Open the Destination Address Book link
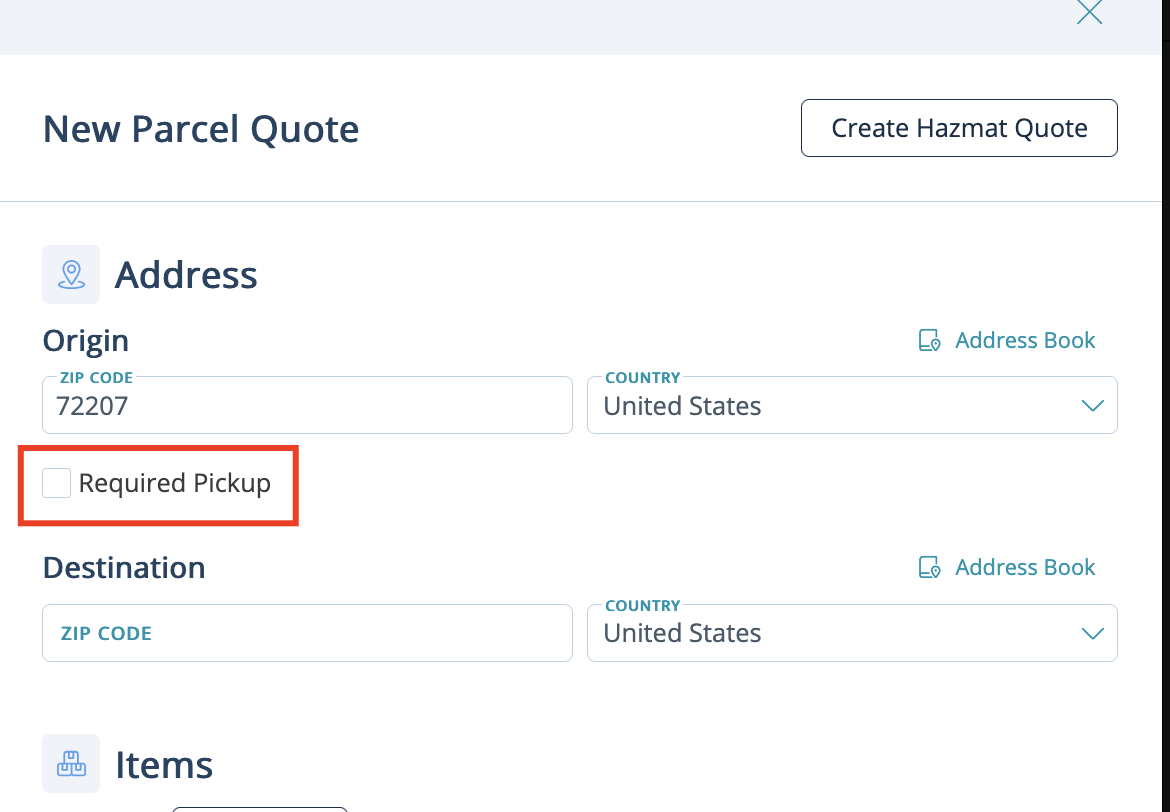 1024,567
